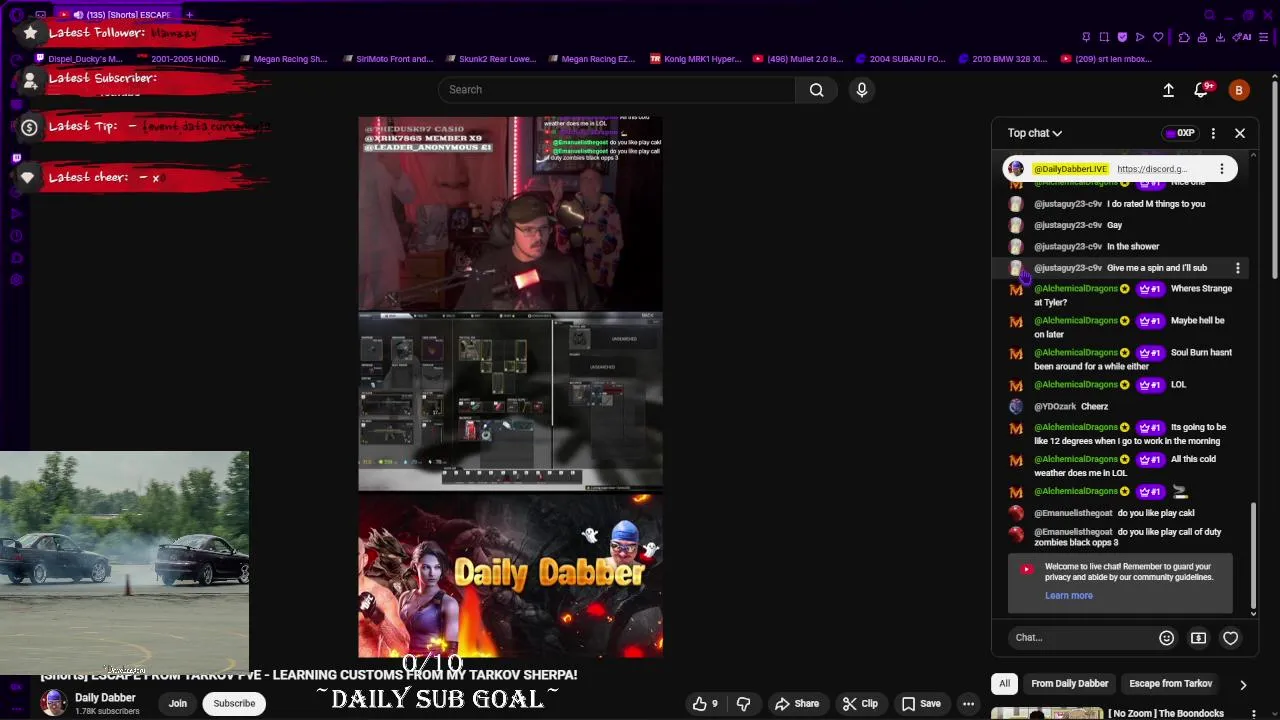Screen dimensions: 1280x720
Task: Select the All filter chip
Action: 1004,684
